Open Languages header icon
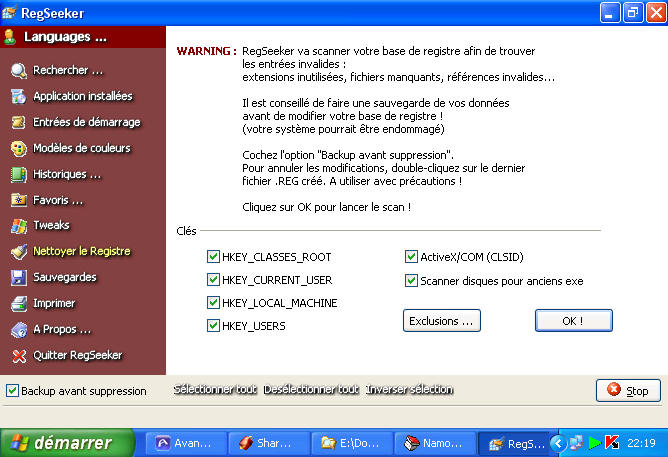Viewport: 668px width, 457px height. pyautogui.click(x=10, y=37)
